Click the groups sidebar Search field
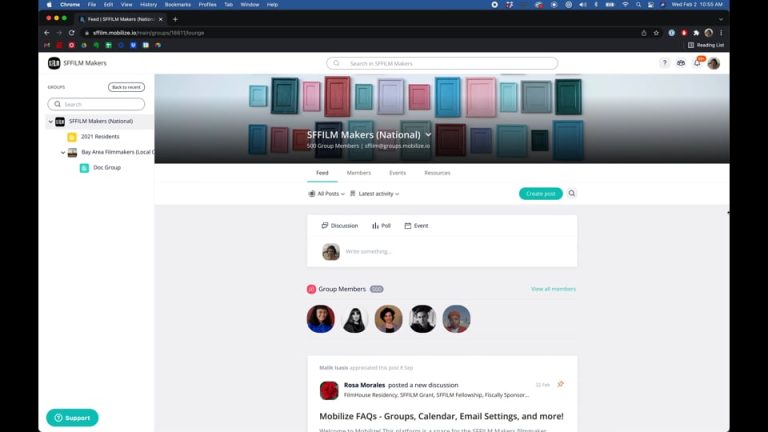This screenshot has width=768, height=432. pos(96,104)
